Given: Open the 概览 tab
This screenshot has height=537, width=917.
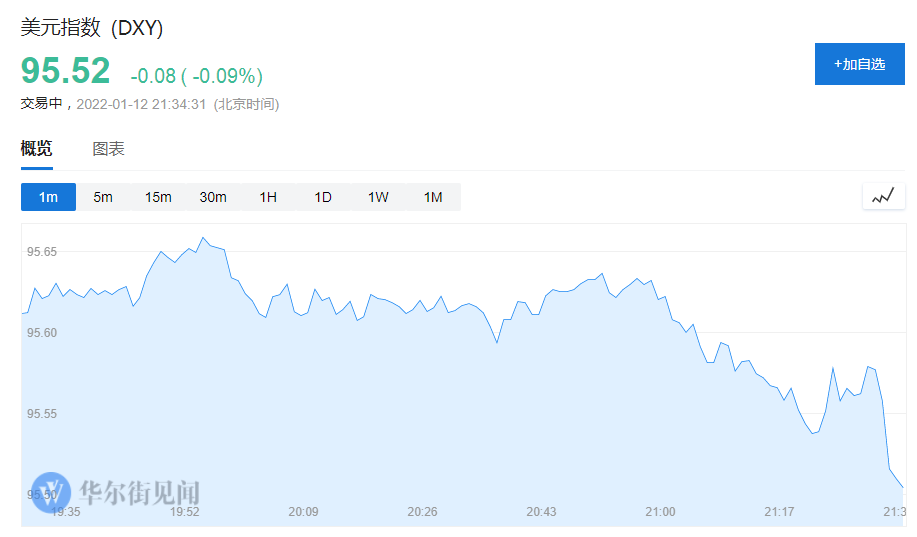Looking at the screenshot, I should click(36, 149).
